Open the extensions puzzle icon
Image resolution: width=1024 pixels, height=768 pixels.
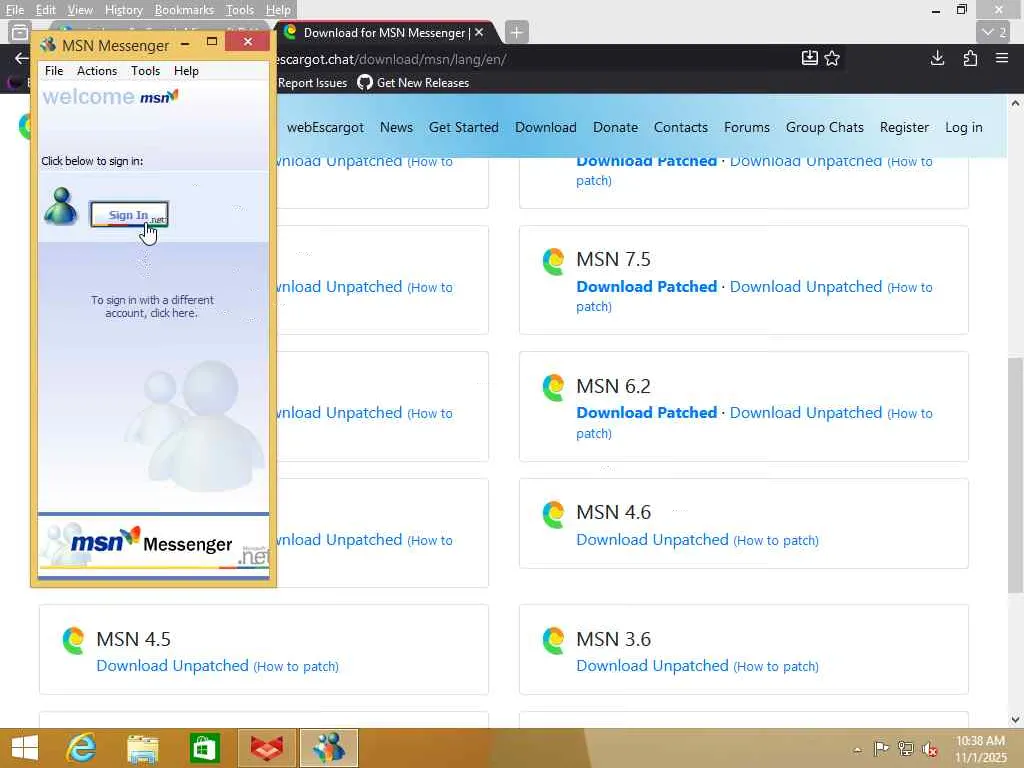click(970, 58)
